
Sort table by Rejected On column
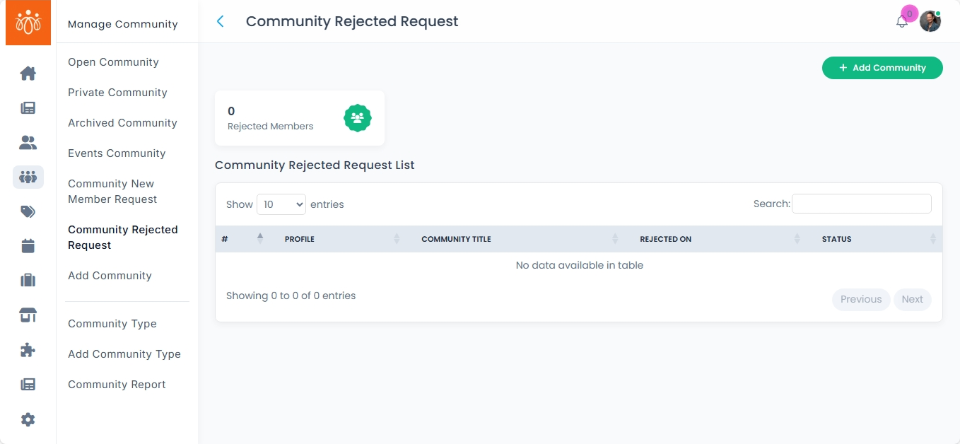coord(720,239)
